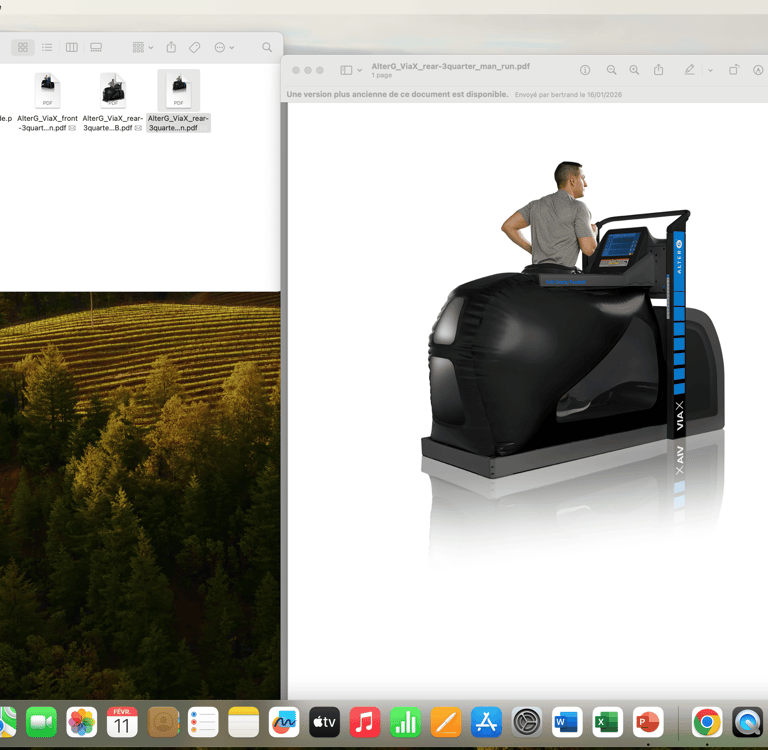
Task: Open Notes from the Dock
Action: (243, 722)
